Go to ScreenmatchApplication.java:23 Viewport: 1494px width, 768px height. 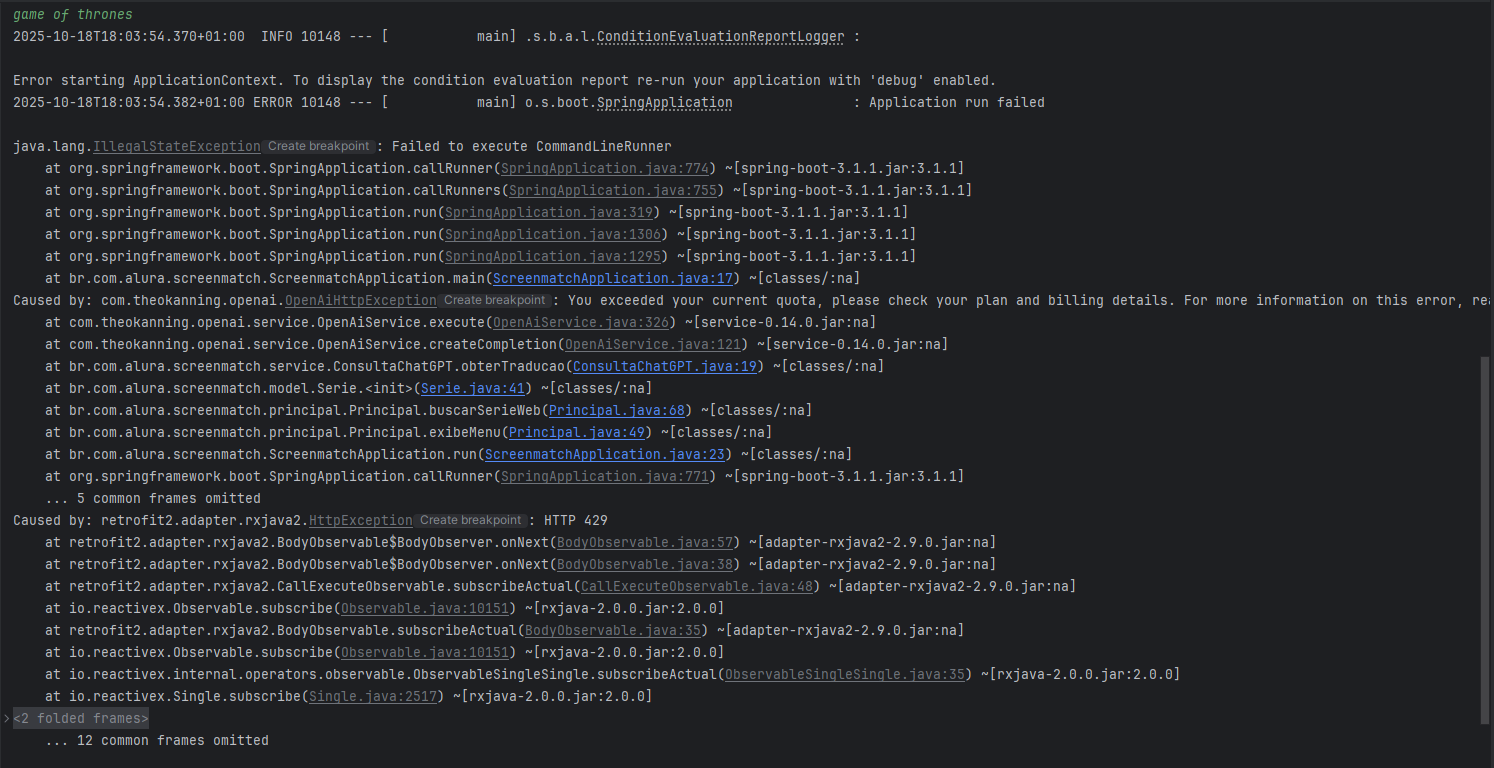click(607, 454)
